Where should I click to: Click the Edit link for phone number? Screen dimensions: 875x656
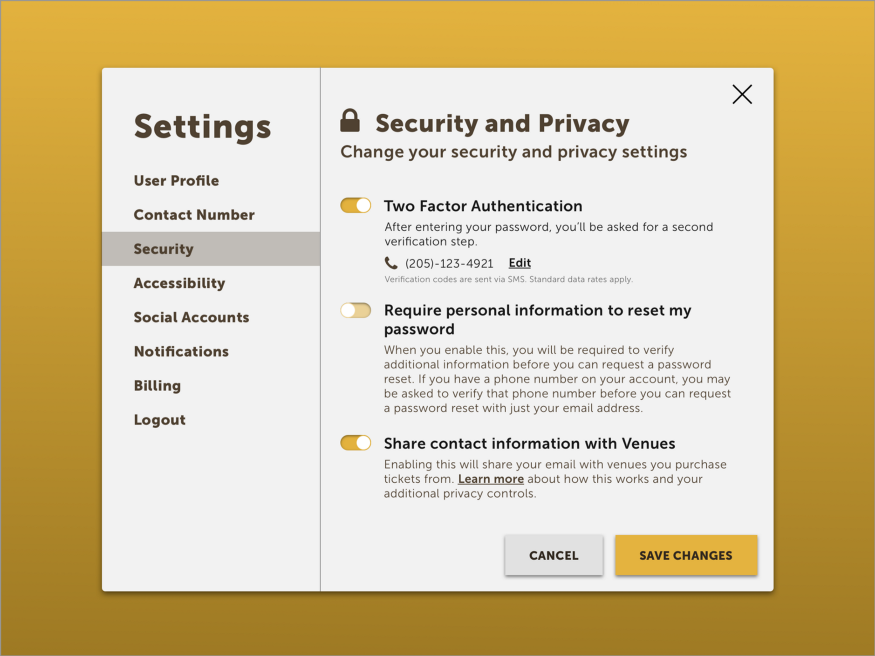click(520, 263)
